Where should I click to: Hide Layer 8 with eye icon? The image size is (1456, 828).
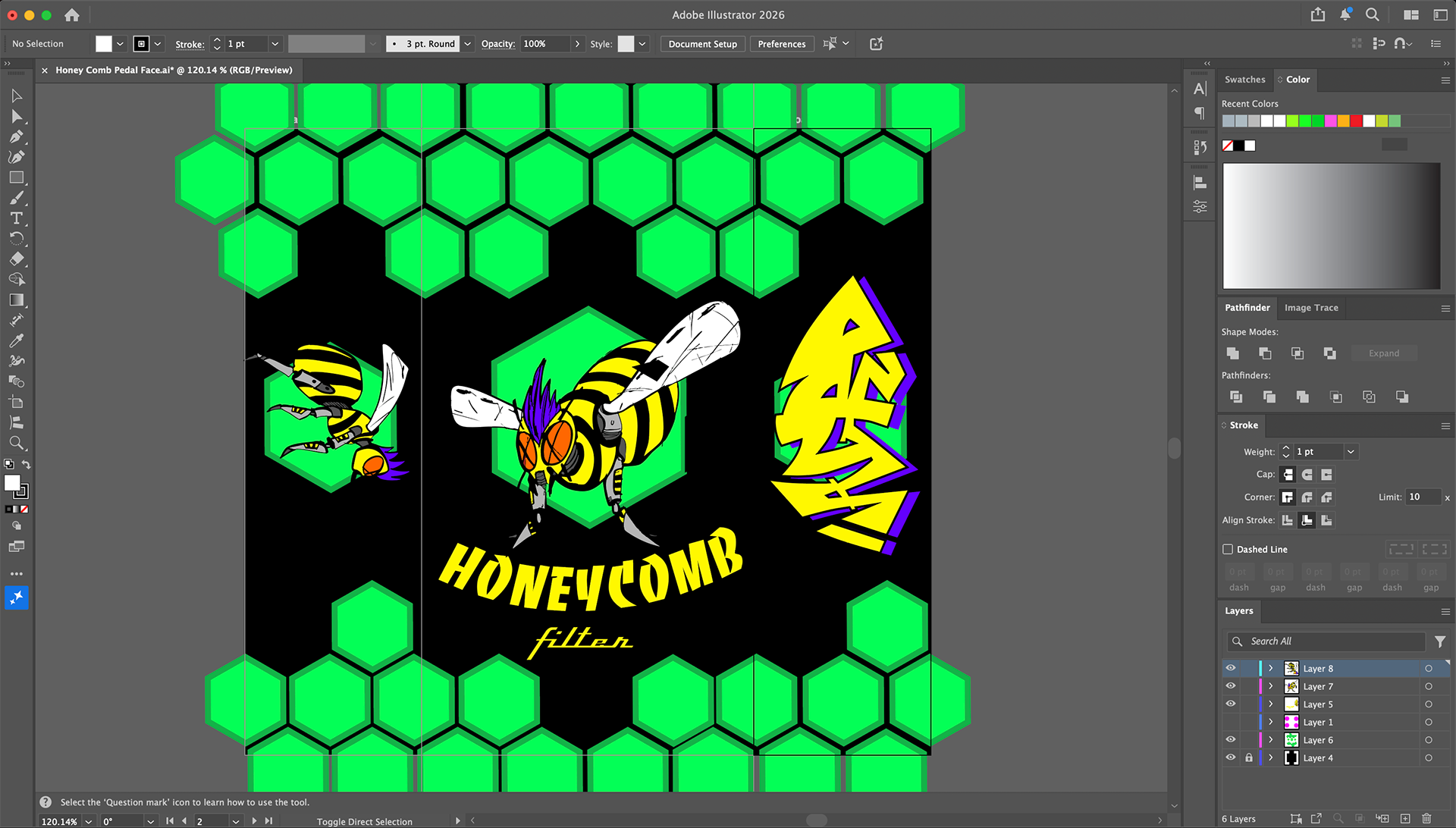tap(1231, 669)
